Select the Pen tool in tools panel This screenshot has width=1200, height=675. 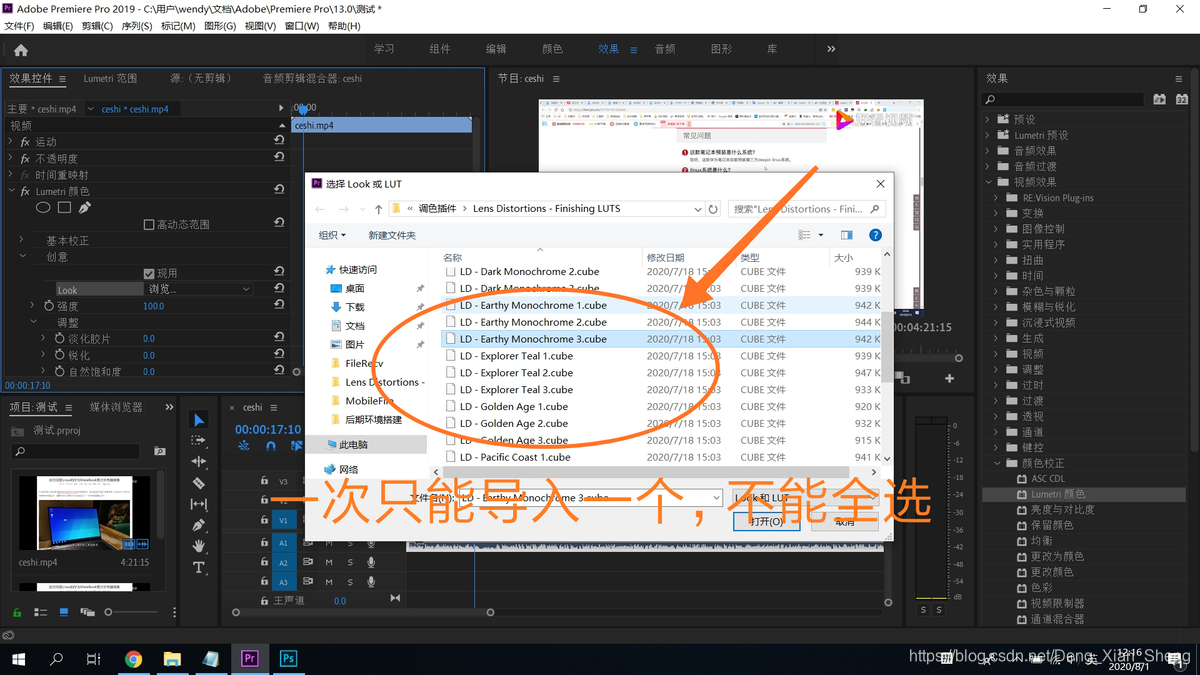[198, 525]
